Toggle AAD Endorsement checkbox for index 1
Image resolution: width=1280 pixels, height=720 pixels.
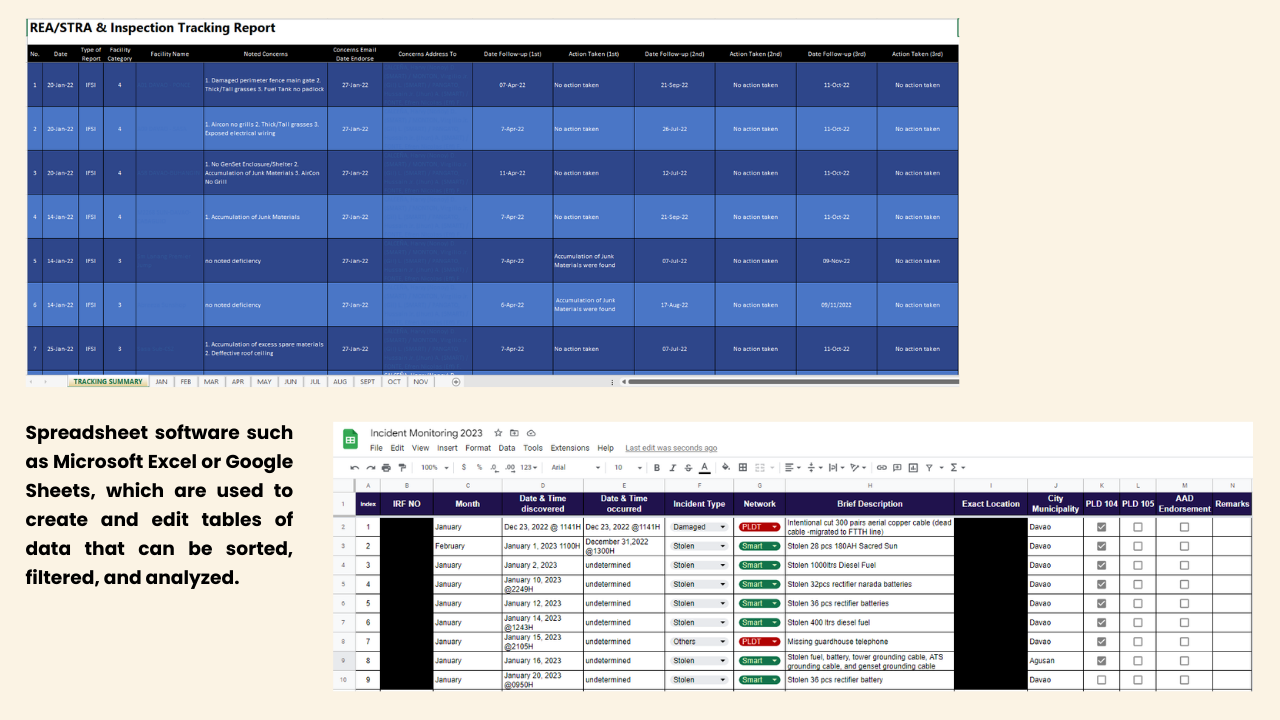[1184, 527]
